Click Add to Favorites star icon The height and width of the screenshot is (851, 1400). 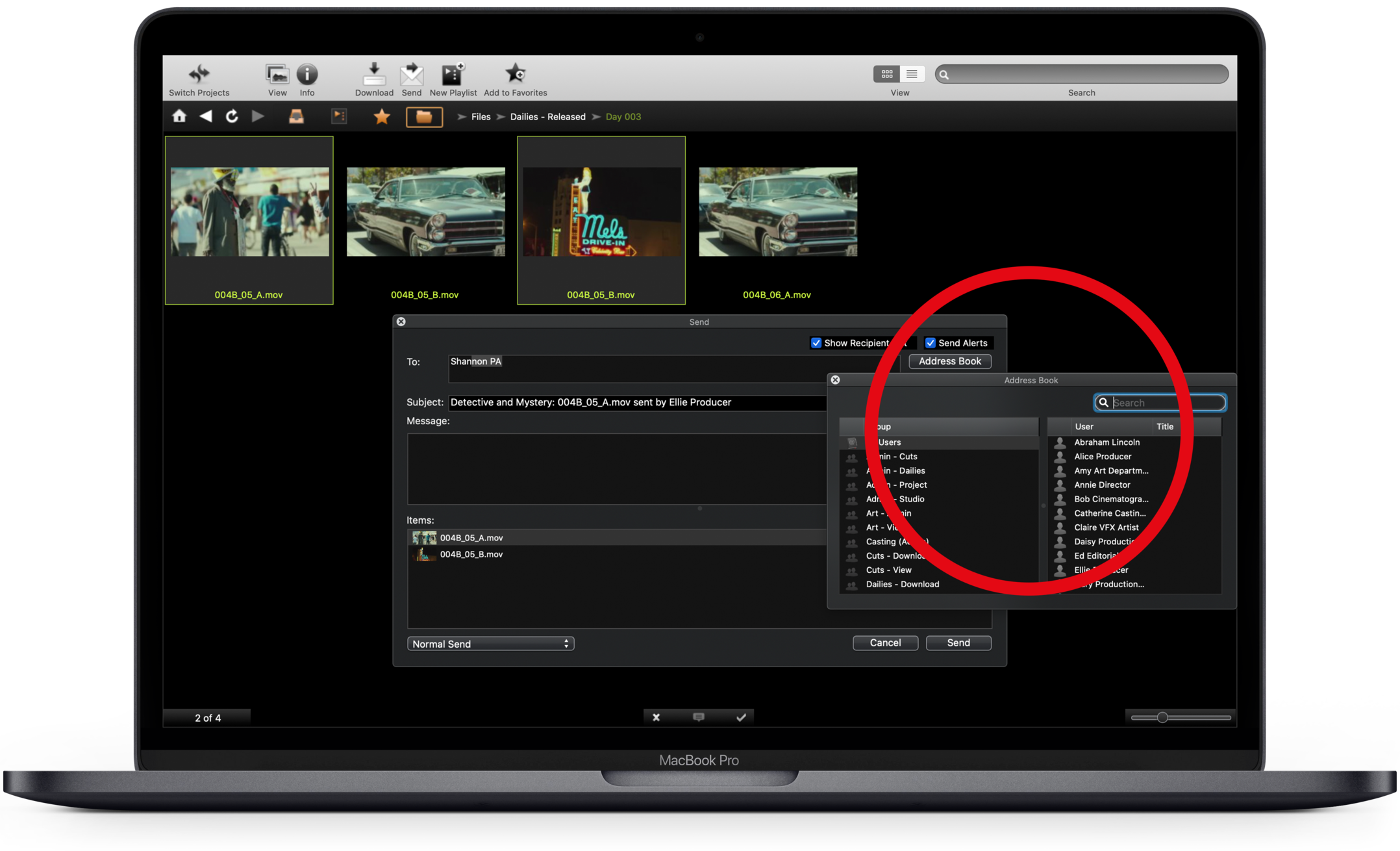(x=516, y=73)
